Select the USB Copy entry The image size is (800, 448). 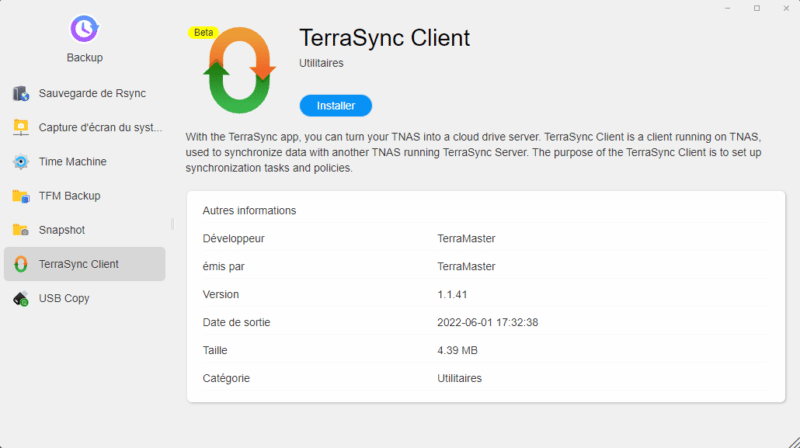(x=85, y=298)
